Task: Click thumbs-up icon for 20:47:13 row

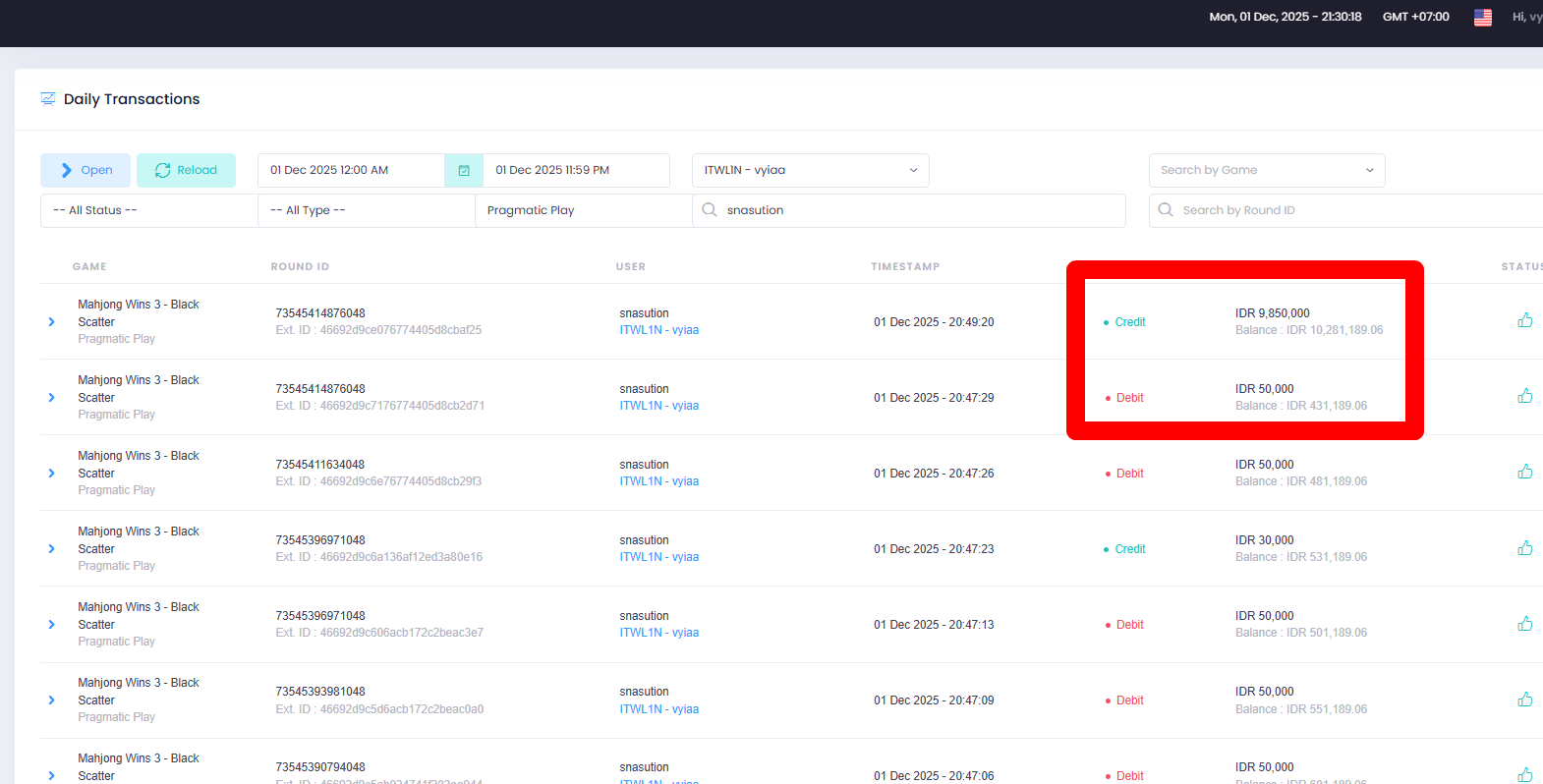Action: [1525, 623]
